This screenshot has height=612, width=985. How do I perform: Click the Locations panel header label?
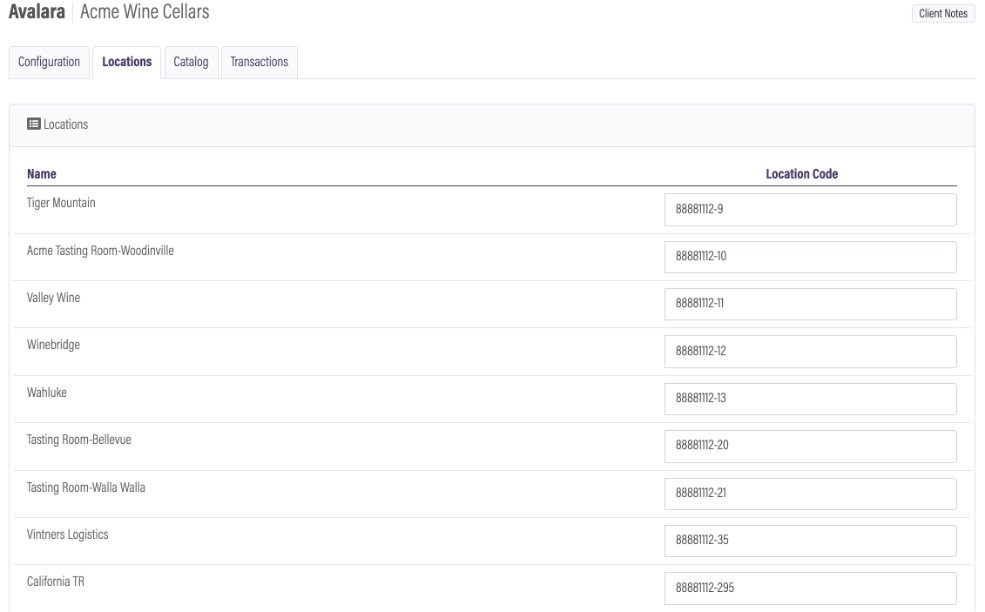65,124
